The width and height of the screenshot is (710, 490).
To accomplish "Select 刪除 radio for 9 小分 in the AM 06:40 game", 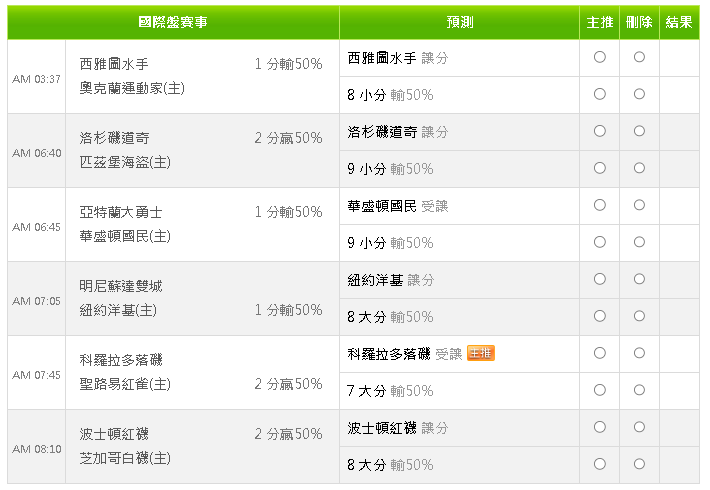I will click(x=639, y=168).
